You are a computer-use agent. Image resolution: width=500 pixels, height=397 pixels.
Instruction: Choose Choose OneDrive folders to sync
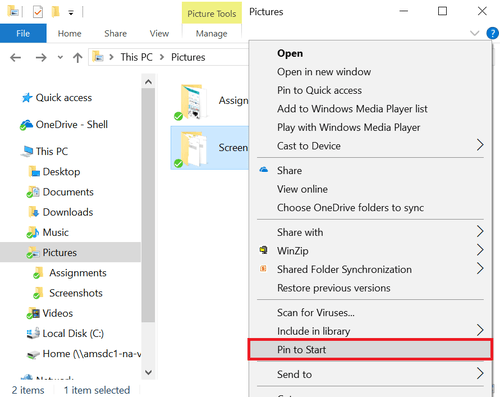tap(350, 208)
